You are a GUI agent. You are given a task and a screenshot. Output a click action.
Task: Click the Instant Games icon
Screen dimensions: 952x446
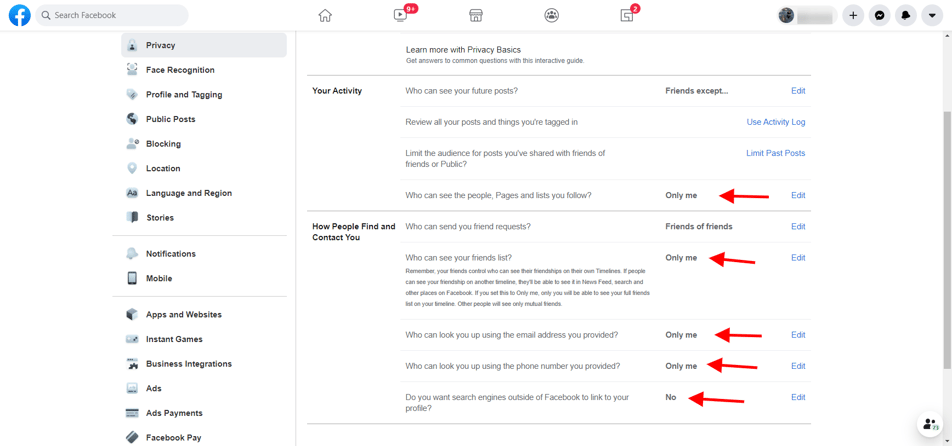tap(132, 339)
